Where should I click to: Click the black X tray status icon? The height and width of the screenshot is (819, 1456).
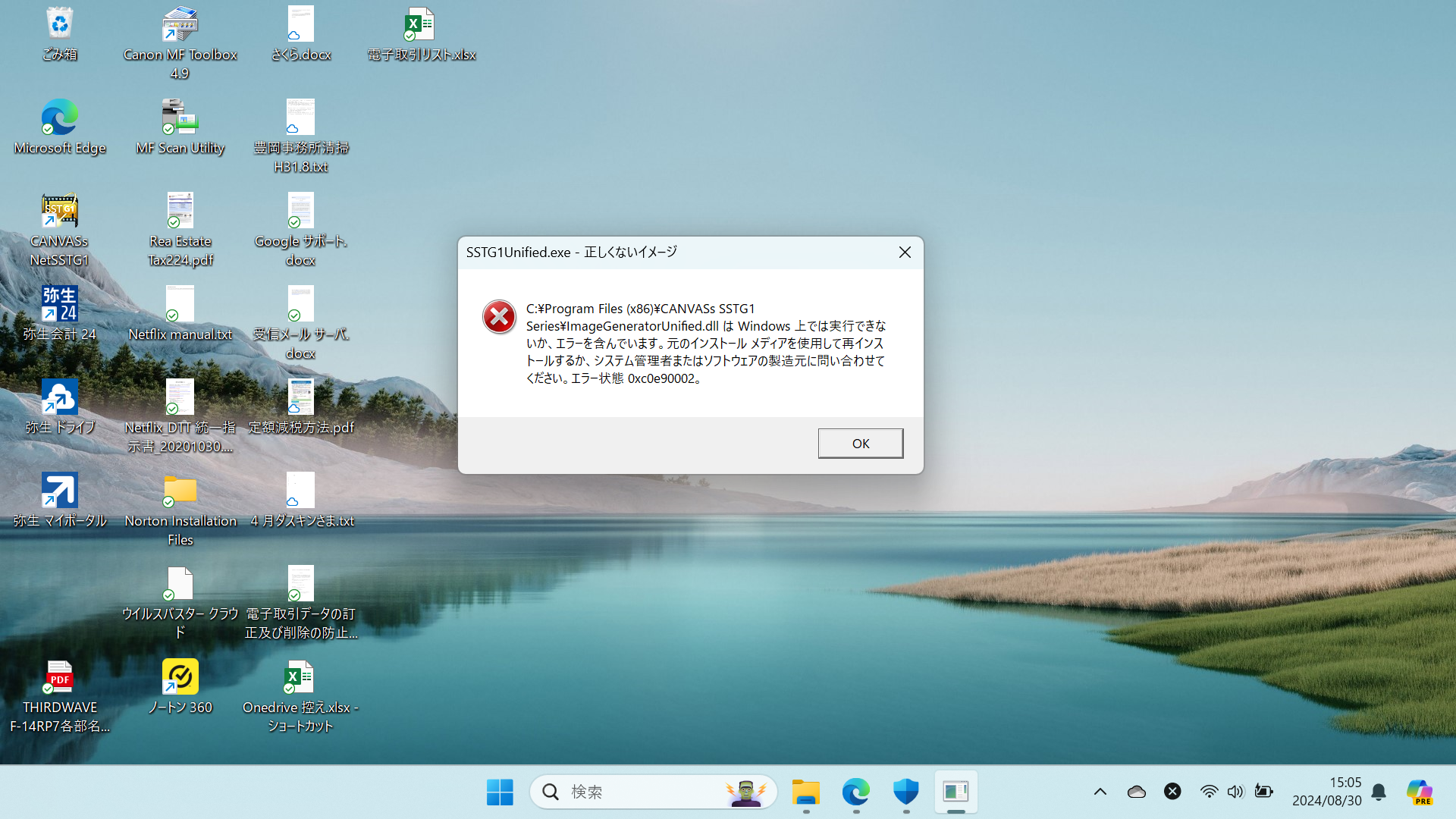tap(1172, 792)
